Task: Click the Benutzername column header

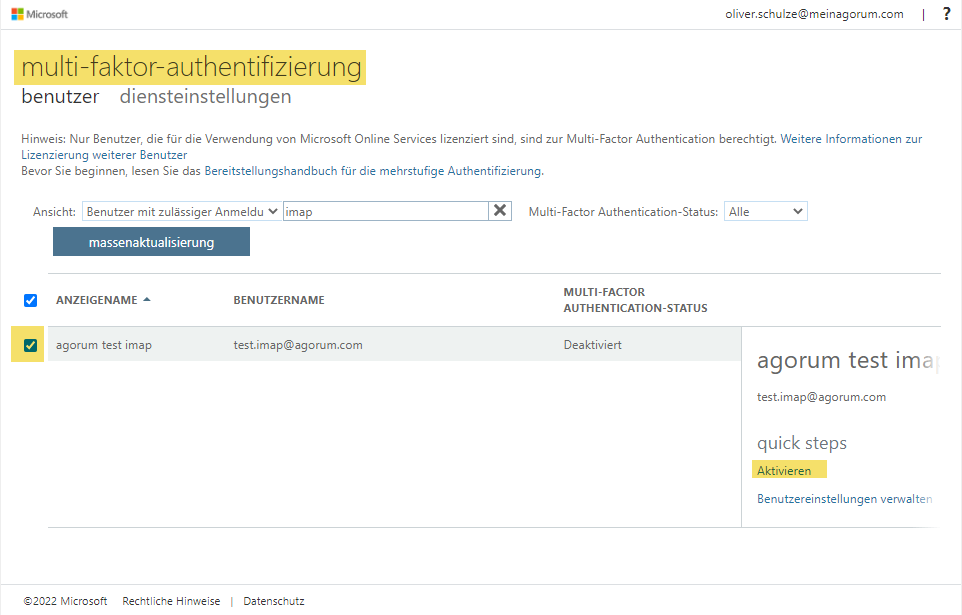Action: (279, 300)
